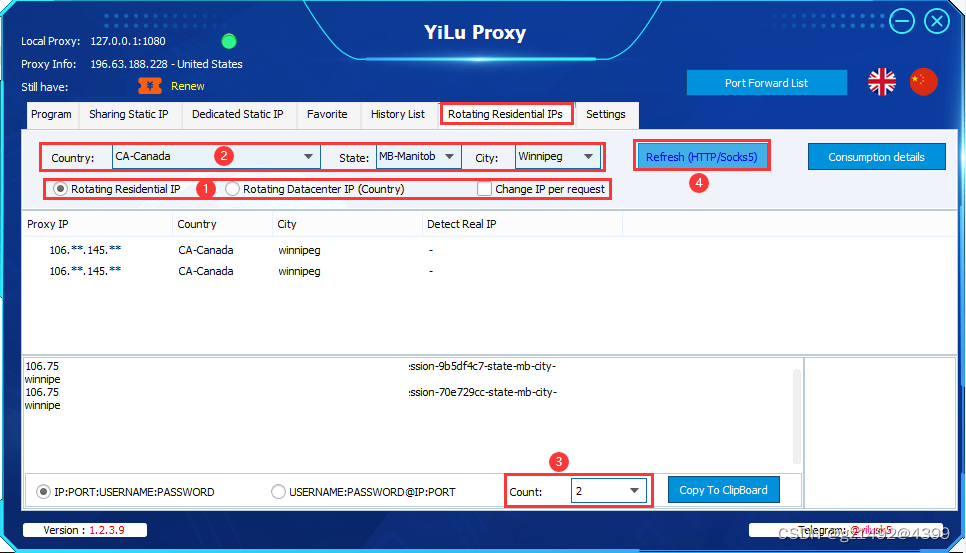This screenshot has width=966, height=553.
Task: Open the Dedicated Static IP tab
Action: click(238, 115)
